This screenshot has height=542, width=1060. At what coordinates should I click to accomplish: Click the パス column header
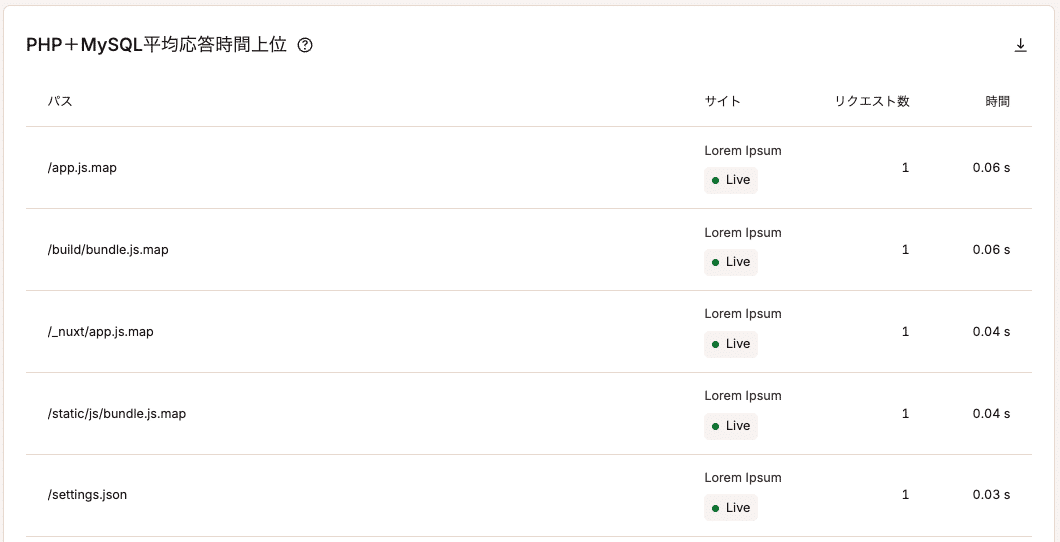(x=60, y=101)
